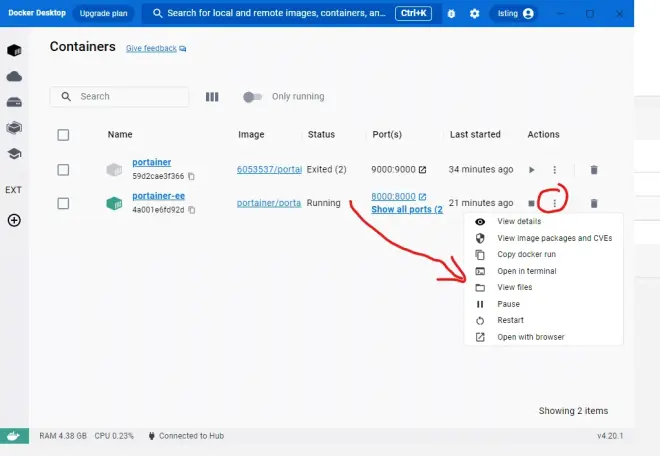
Task: Open the lsting user account menu
Action: coord(515,13)
